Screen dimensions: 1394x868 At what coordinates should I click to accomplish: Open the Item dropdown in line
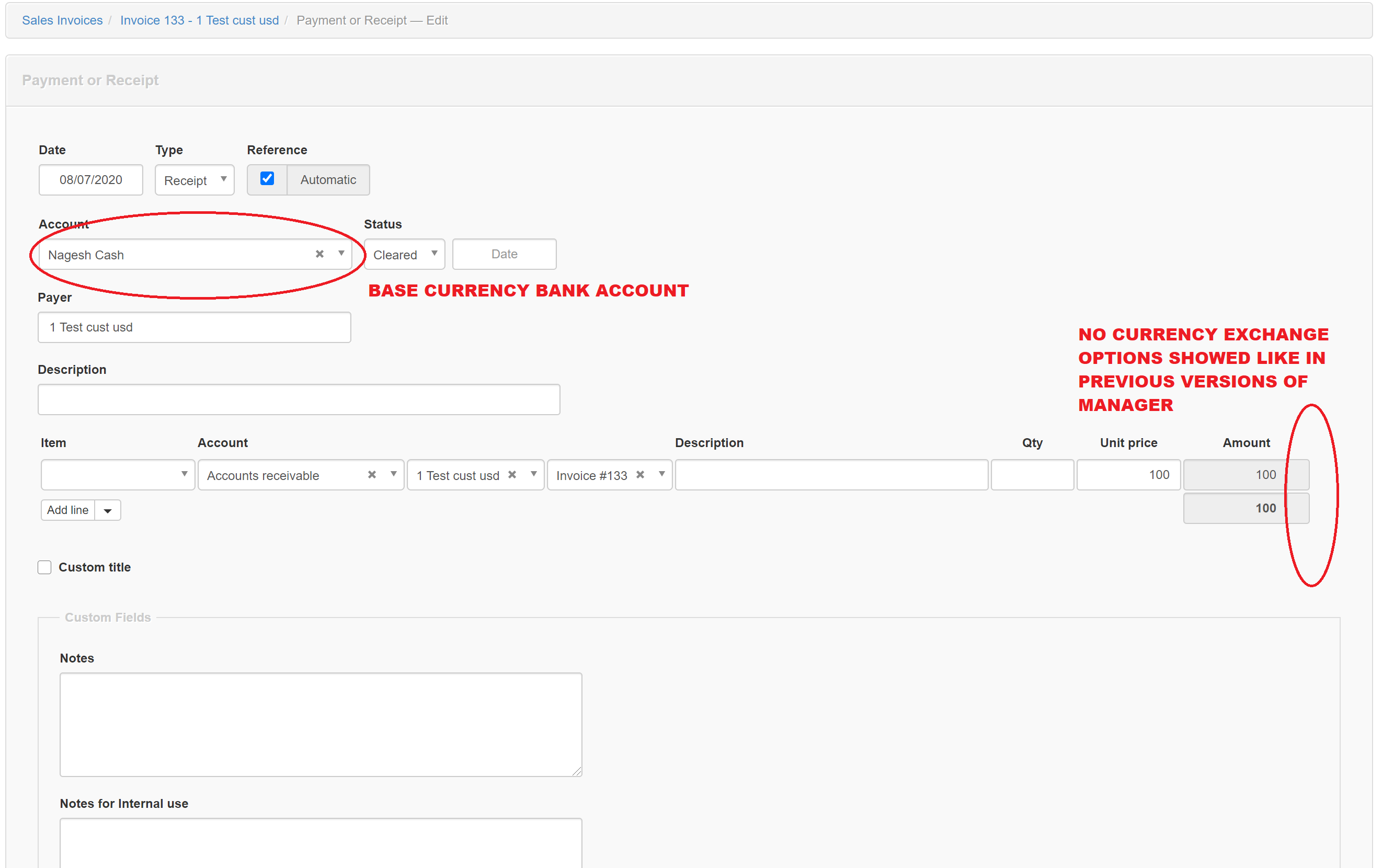118,475
